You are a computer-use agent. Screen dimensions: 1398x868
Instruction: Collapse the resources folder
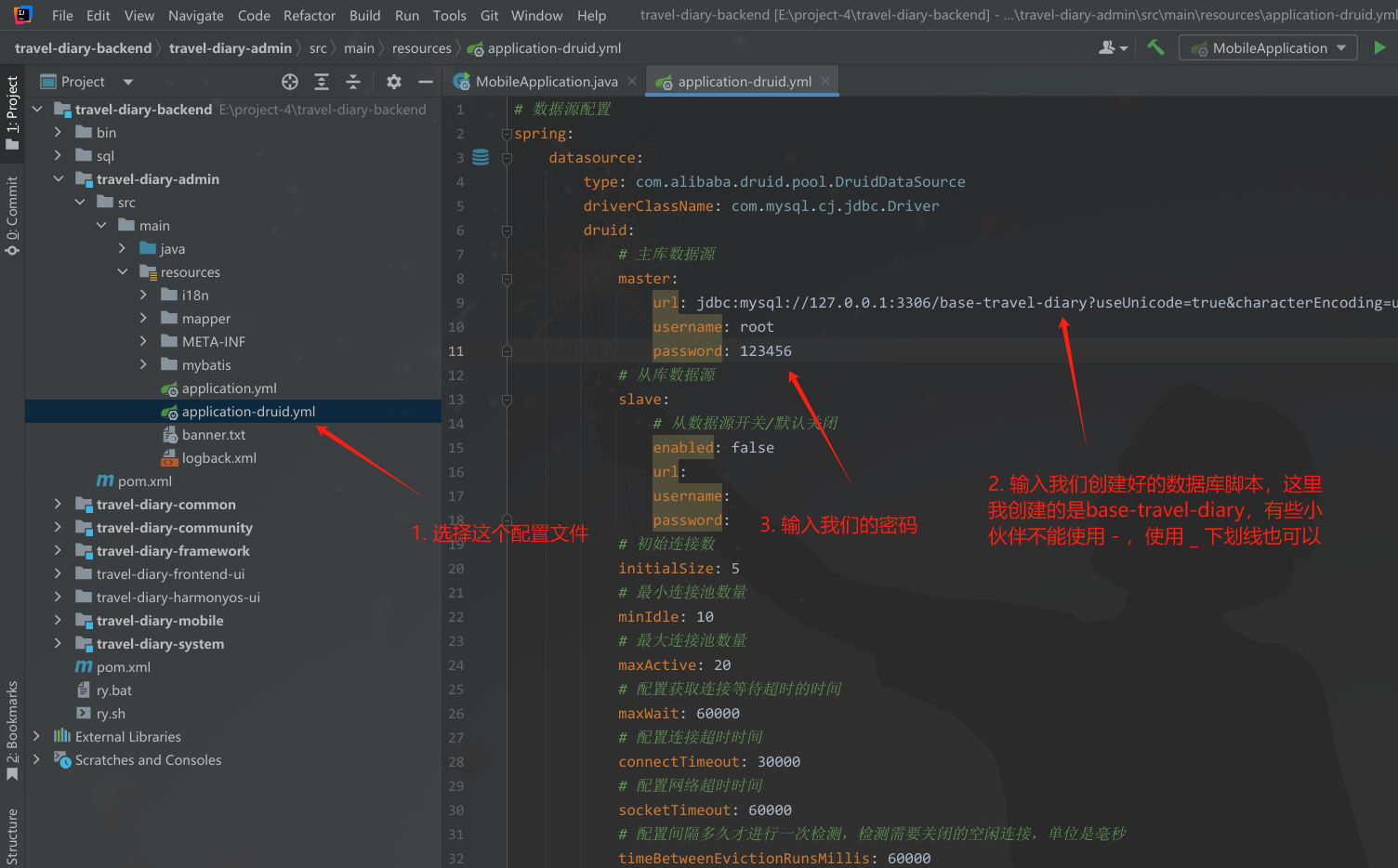(122, 272)
